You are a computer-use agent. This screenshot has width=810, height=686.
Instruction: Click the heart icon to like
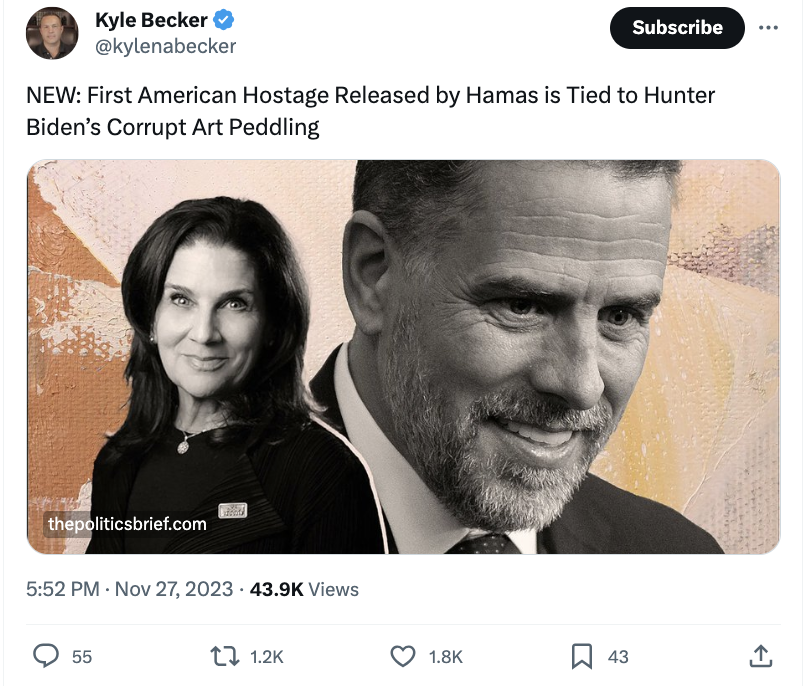[405, 657]
